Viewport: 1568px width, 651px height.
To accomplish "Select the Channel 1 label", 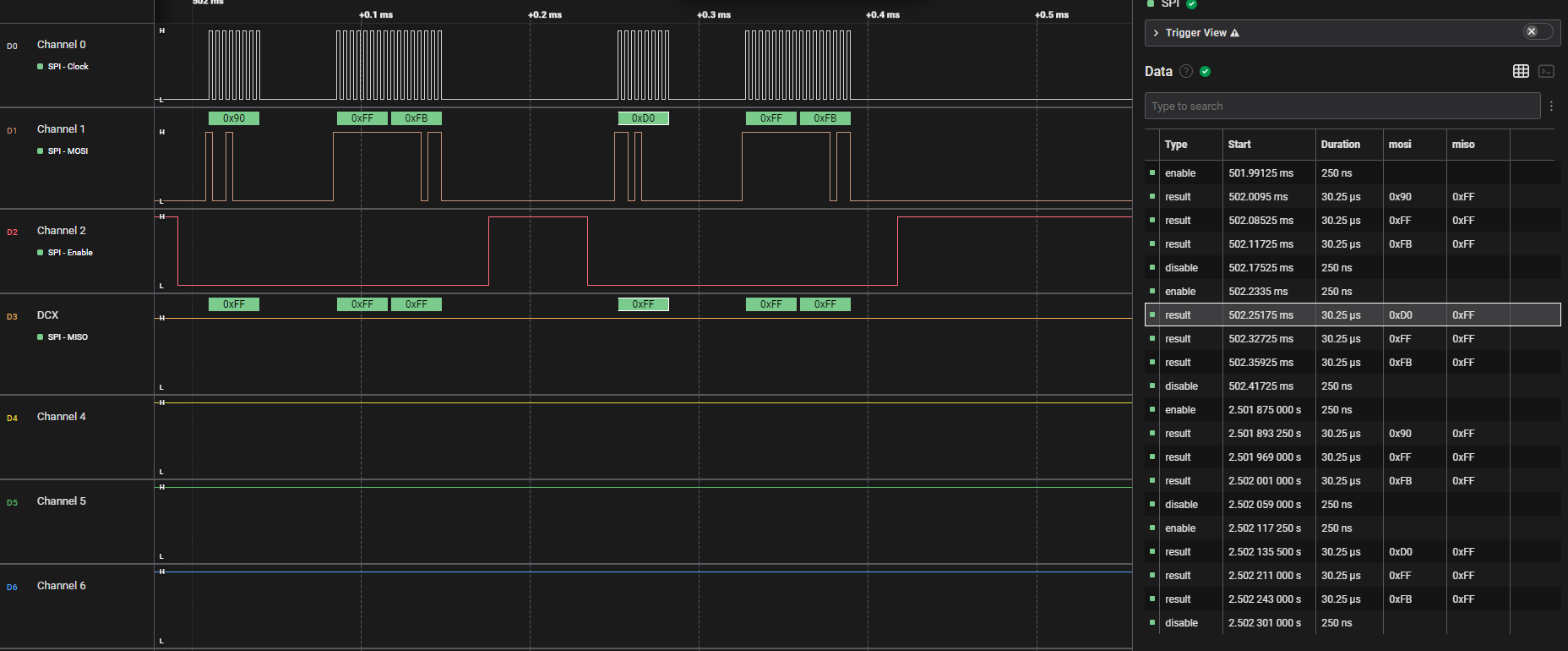I will [62, 129].
